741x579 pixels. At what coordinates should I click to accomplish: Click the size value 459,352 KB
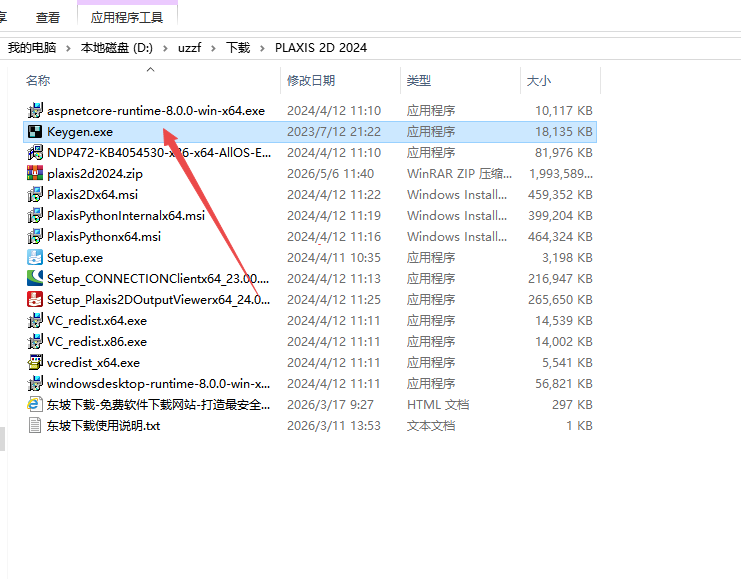click(560, 195)
